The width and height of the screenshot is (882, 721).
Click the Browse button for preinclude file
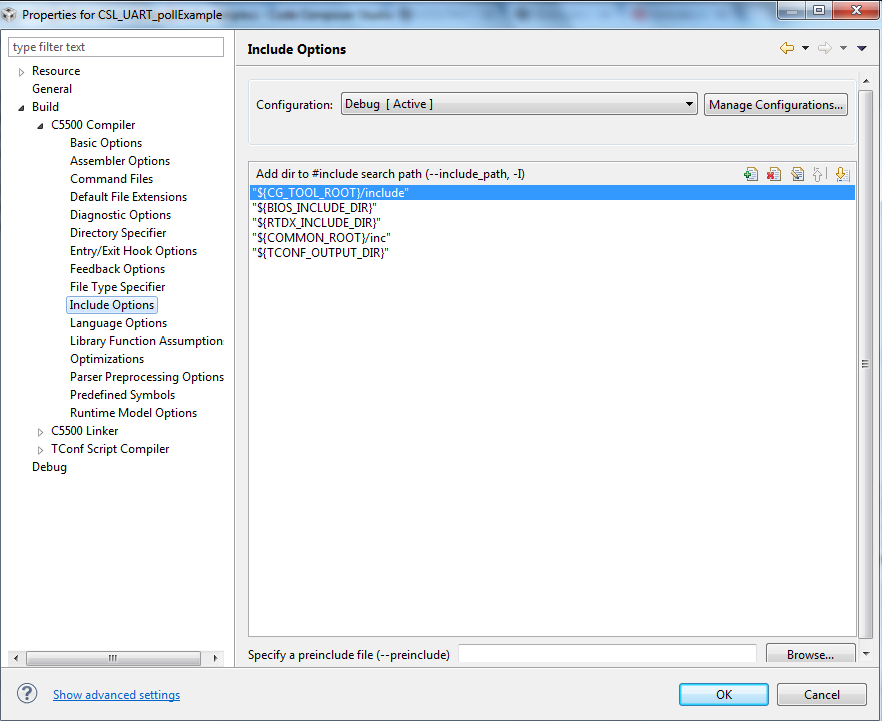[x=811, y=654]
